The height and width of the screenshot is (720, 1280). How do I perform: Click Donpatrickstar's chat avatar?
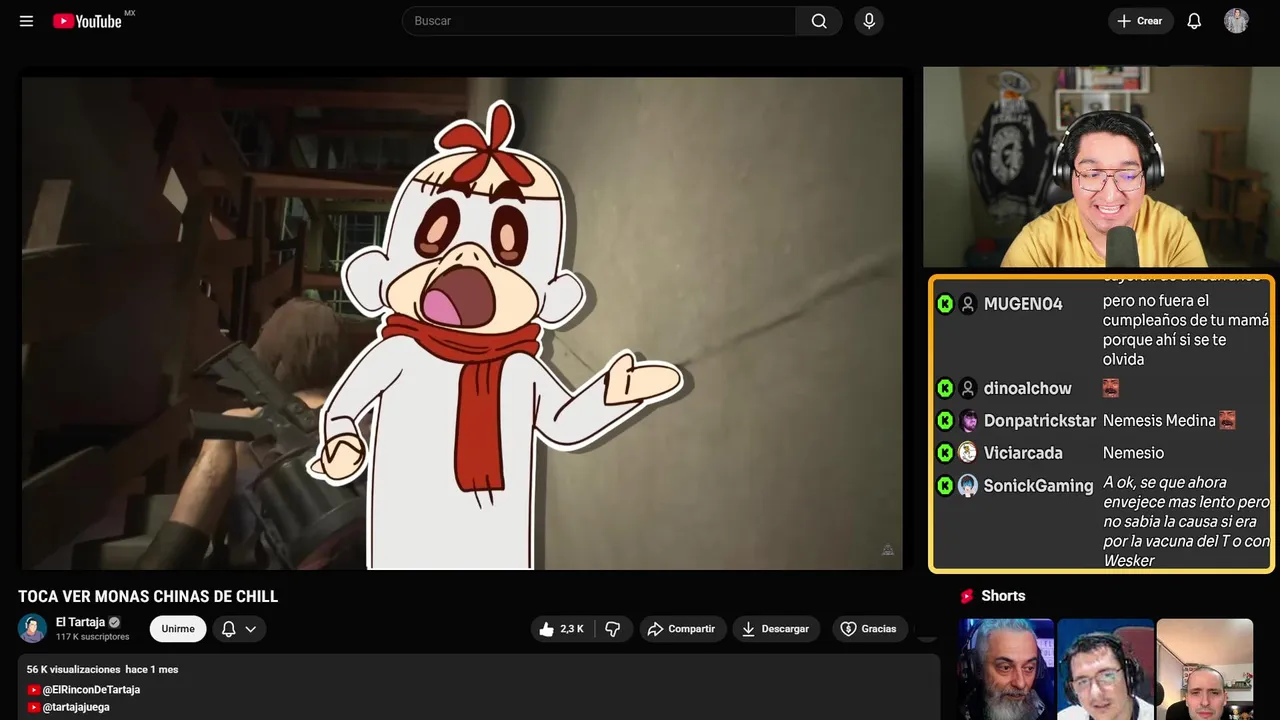[x=968, y=421]
